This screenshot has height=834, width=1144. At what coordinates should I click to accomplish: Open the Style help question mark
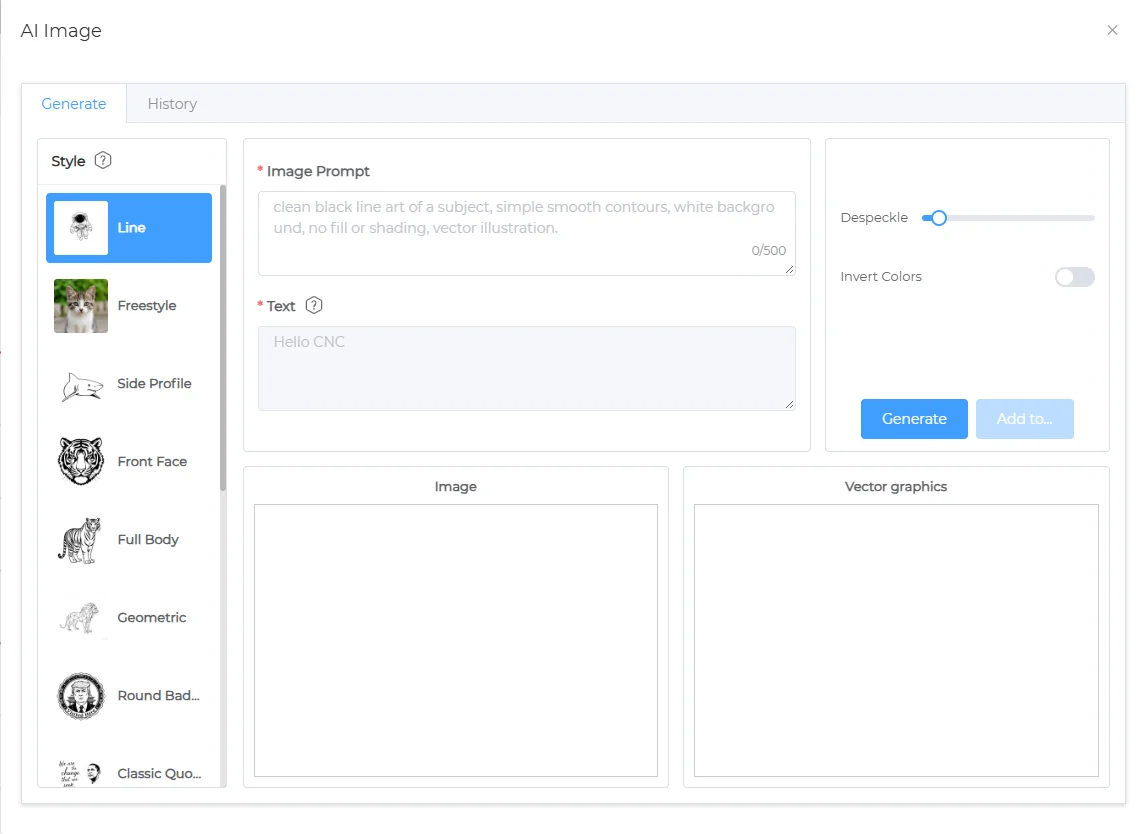(x=103, y=161)
